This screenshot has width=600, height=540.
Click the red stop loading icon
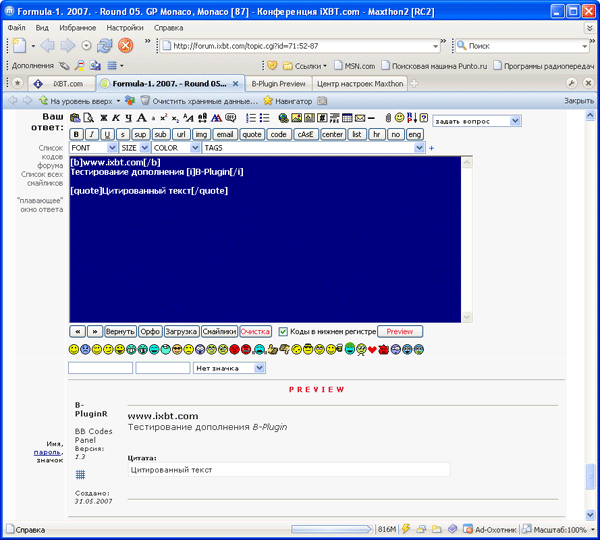point(125,46)
